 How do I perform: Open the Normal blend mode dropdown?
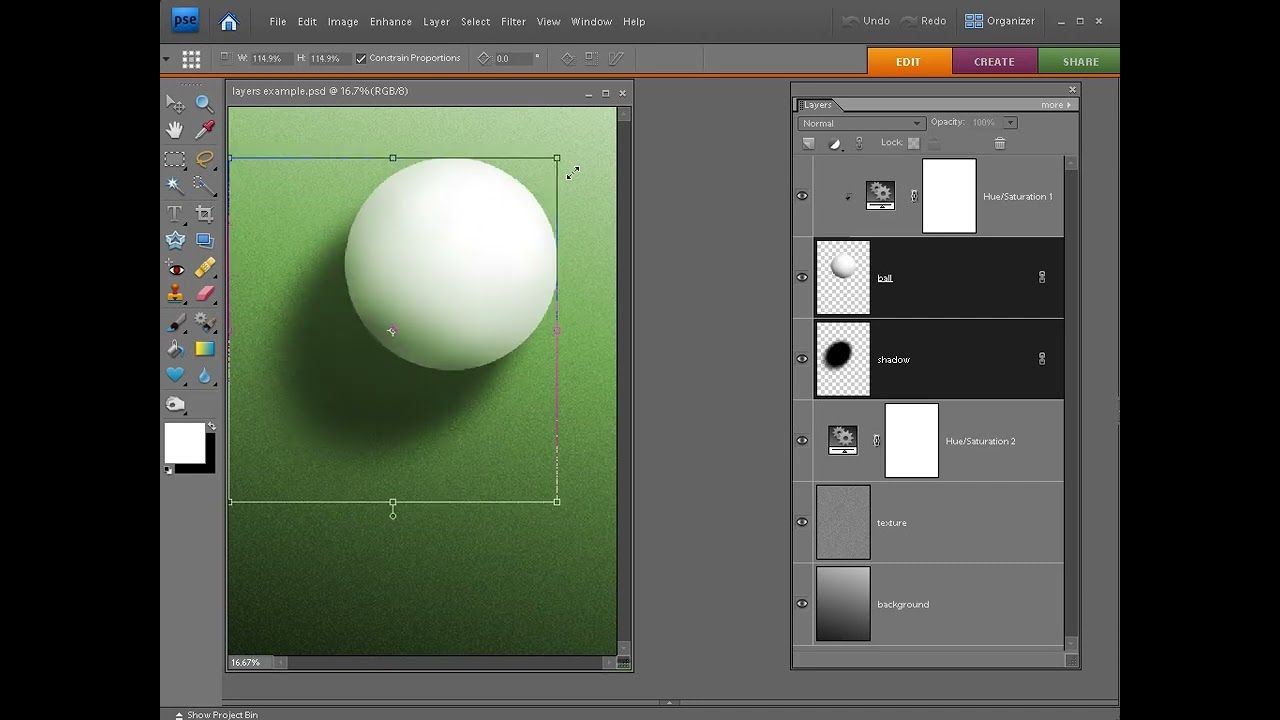[x=861, y=123]
